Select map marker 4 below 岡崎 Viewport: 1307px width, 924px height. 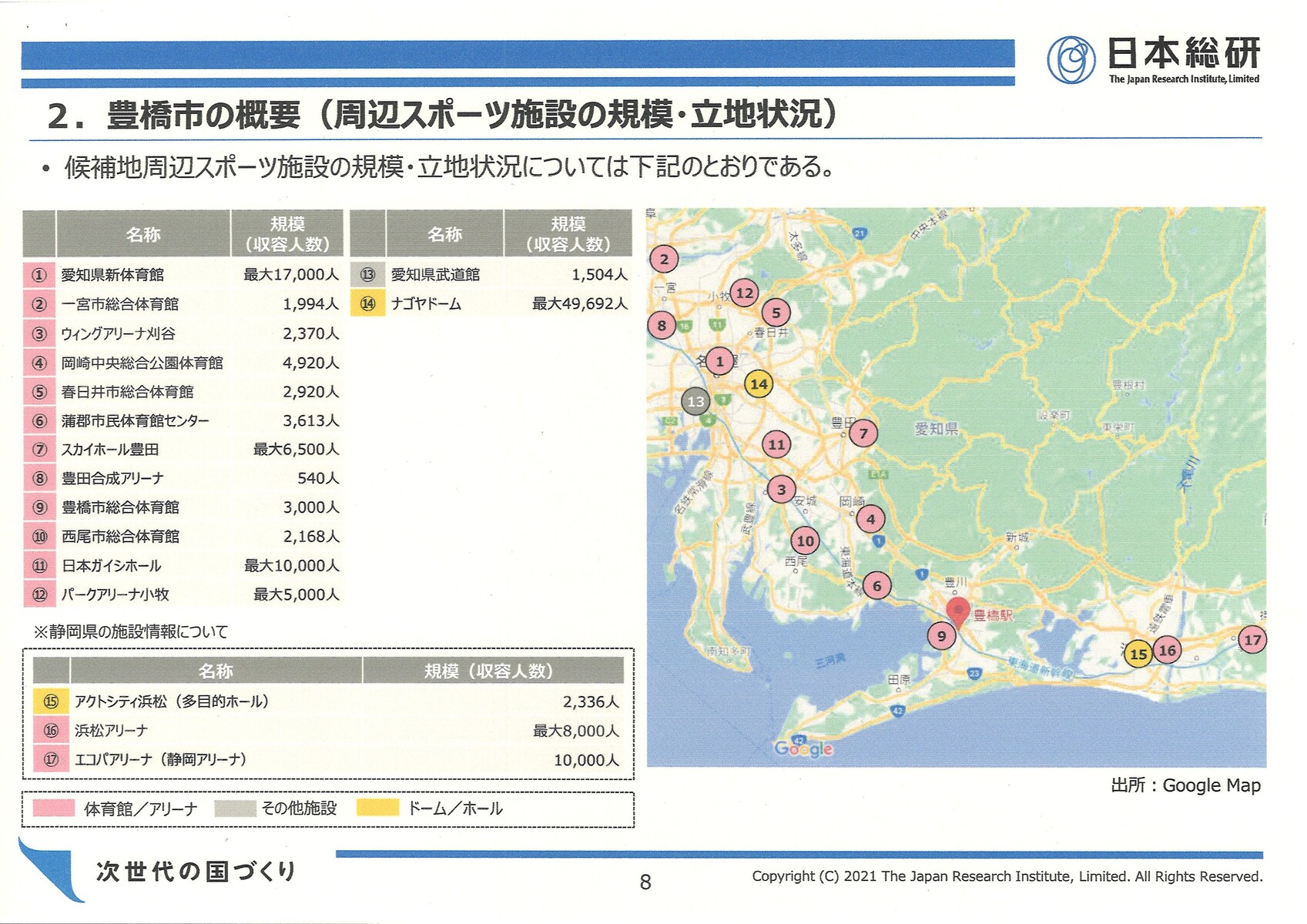coord(871,519)
